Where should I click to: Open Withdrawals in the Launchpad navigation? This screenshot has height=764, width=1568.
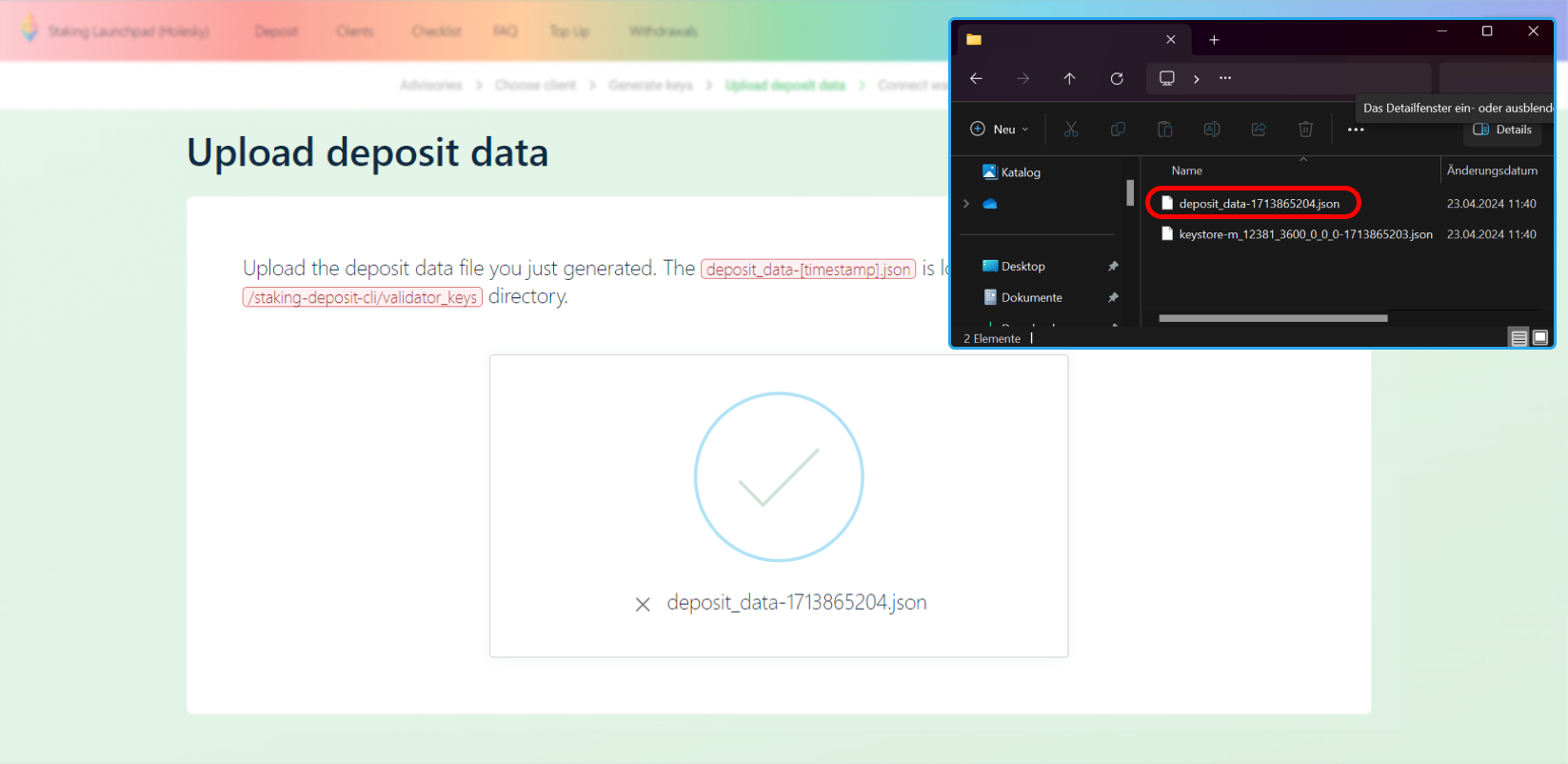tap(664, 31)
